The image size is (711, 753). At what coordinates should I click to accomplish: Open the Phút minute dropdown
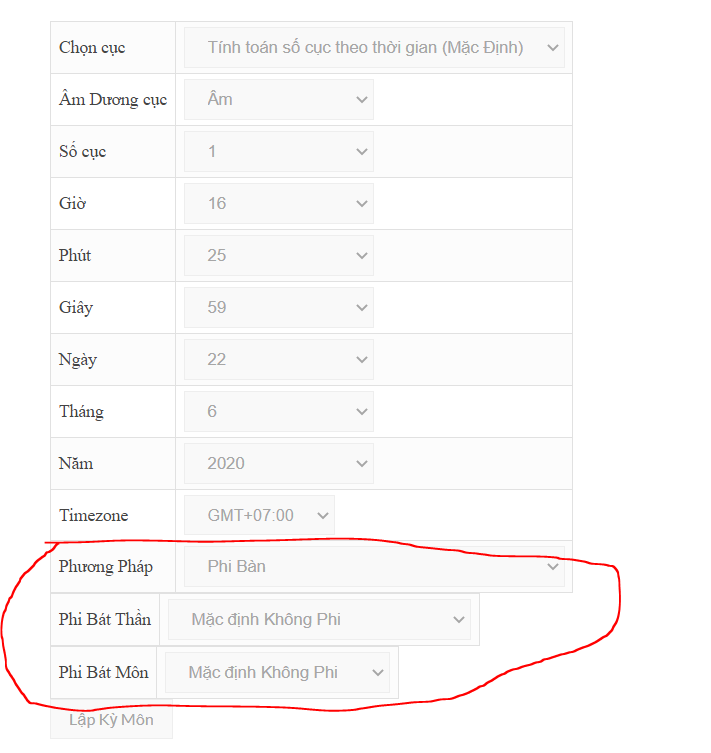[x=278, y=255]
